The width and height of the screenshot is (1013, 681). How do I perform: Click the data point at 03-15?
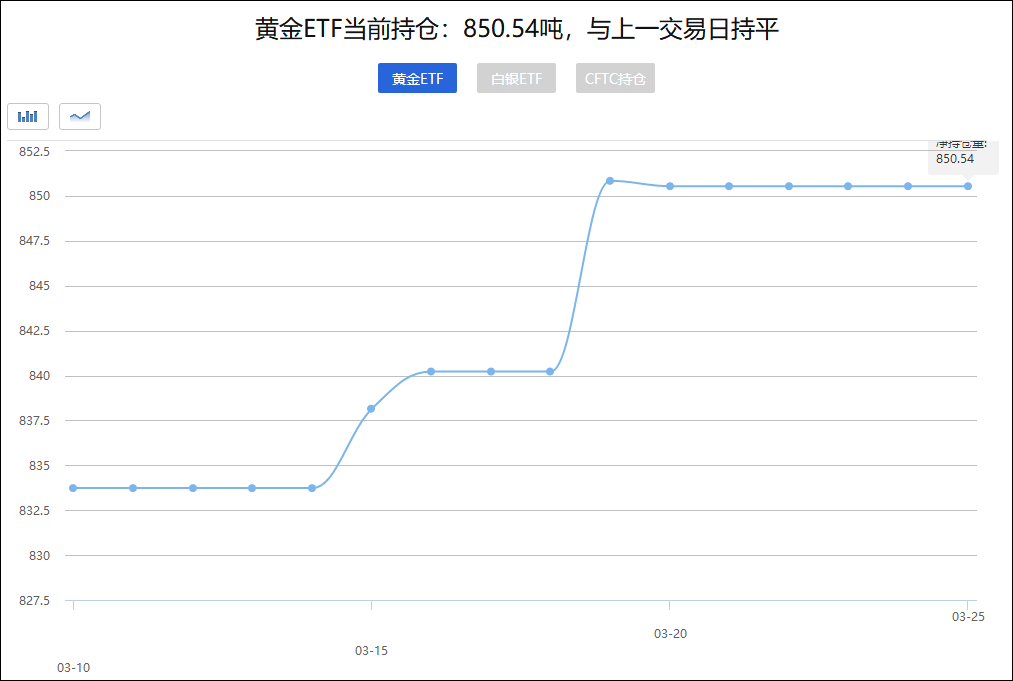371,409
